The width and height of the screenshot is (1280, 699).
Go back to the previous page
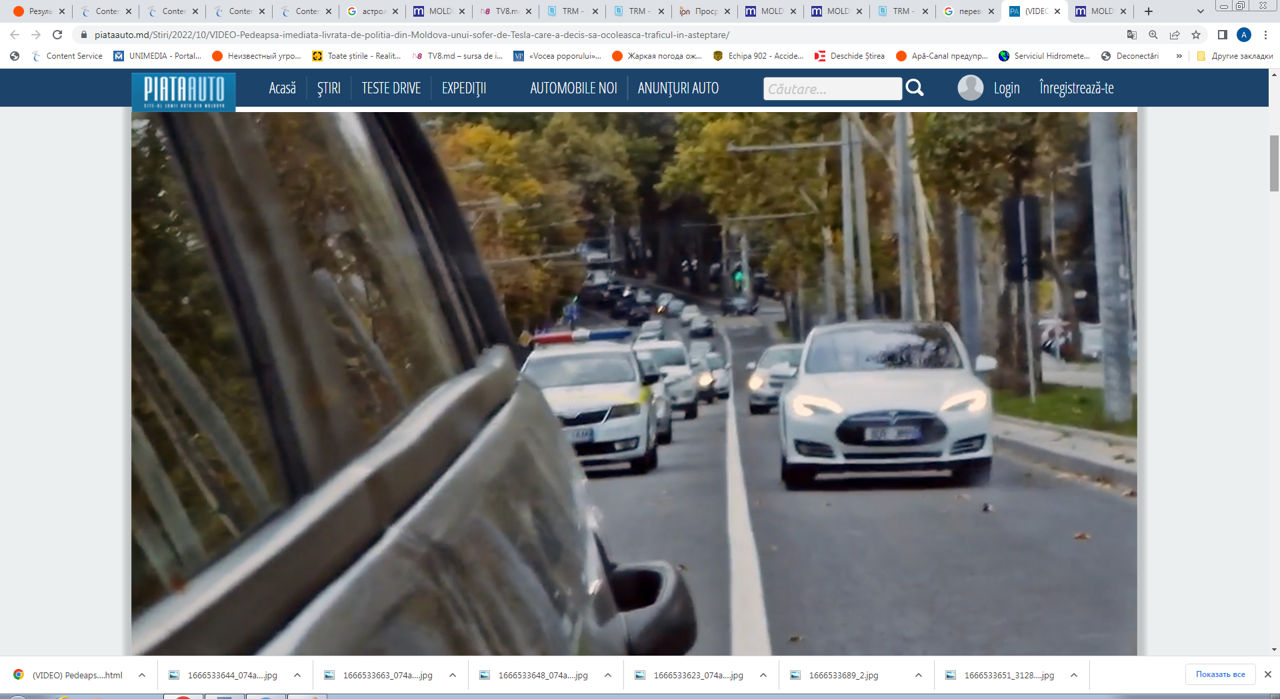[14, 34]
